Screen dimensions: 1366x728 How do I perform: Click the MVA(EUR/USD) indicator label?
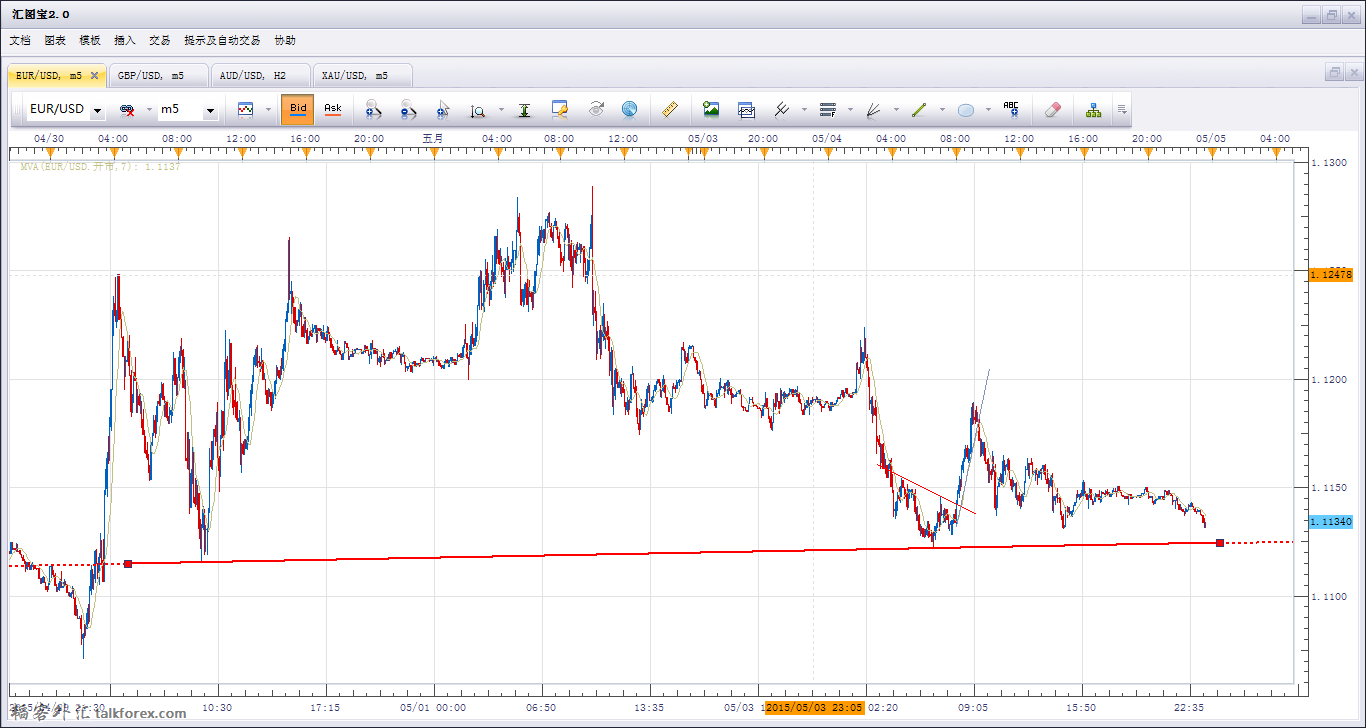tap(101, 167)
